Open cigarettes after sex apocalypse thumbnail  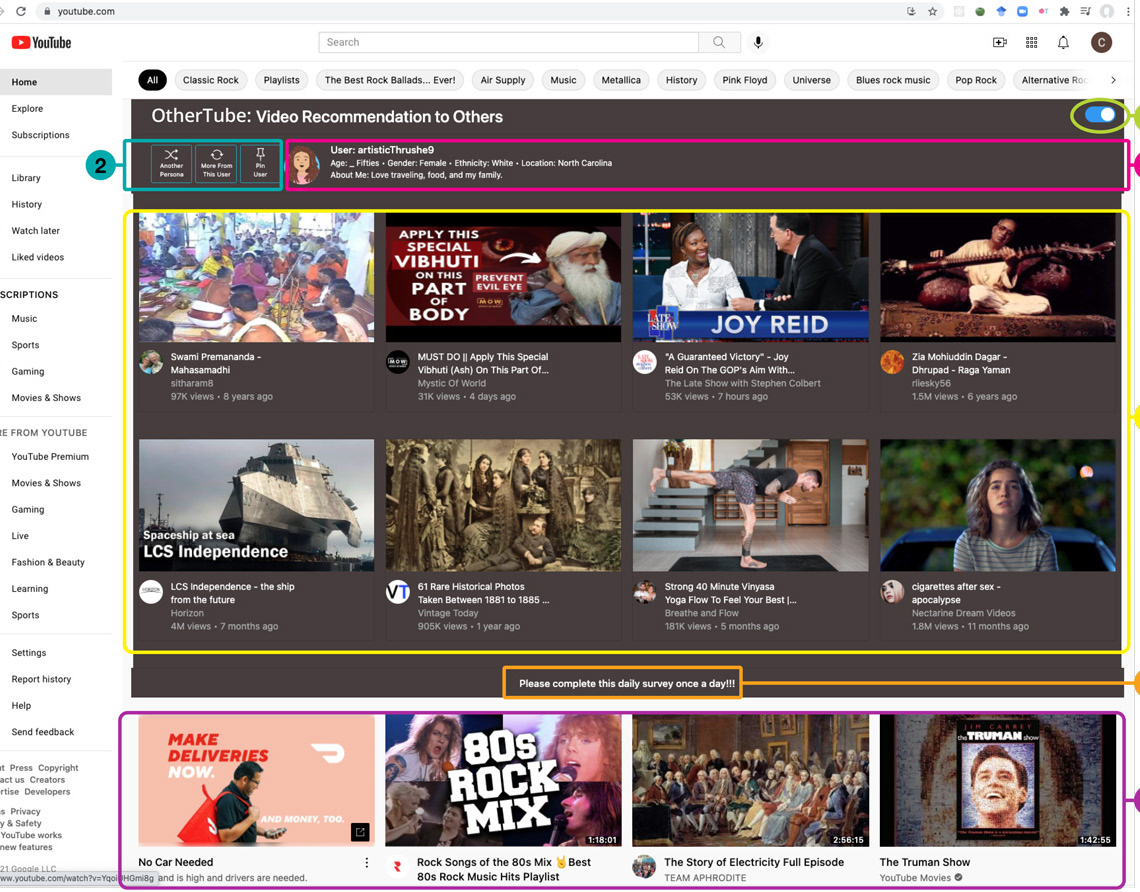point(998,505)
